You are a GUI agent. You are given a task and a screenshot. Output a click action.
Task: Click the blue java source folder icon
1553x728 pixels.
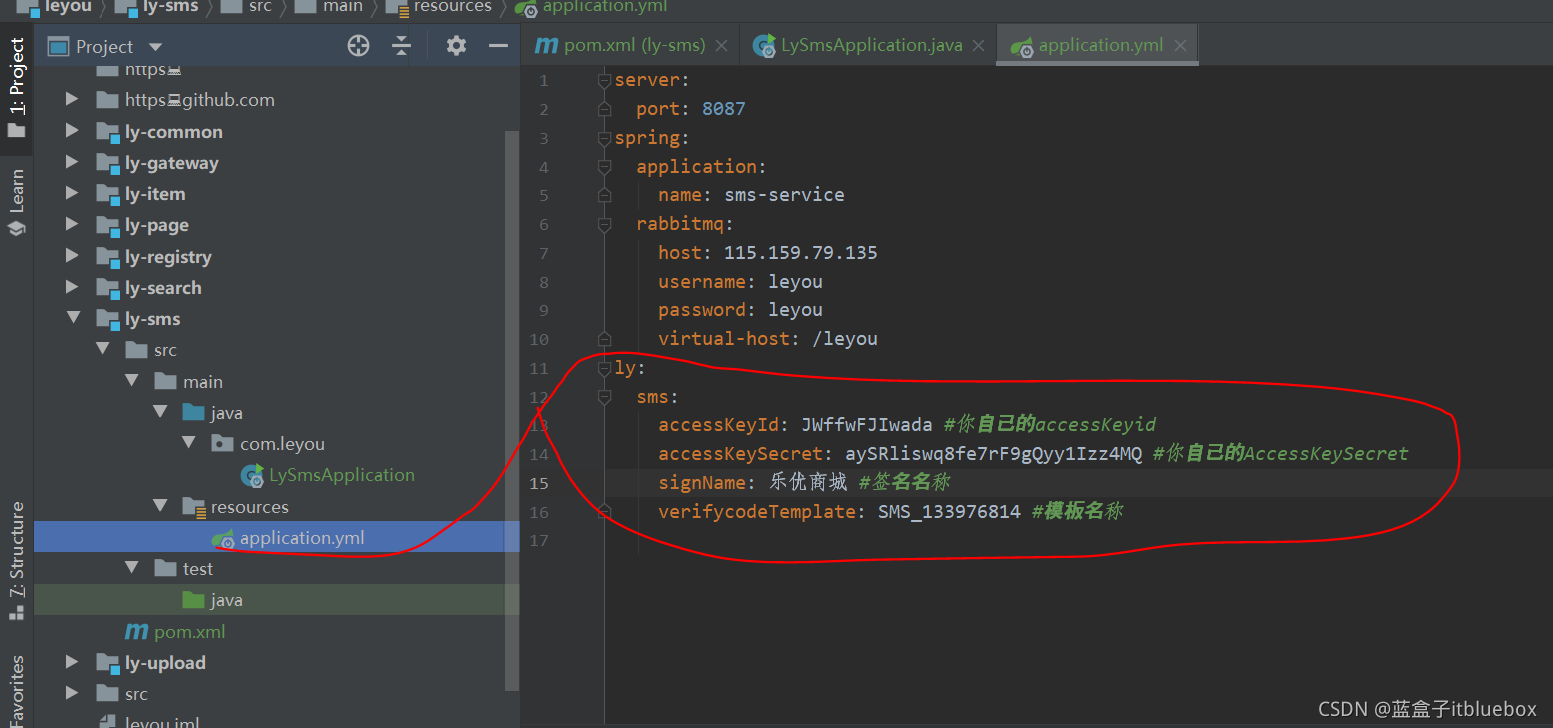[194, 413]
